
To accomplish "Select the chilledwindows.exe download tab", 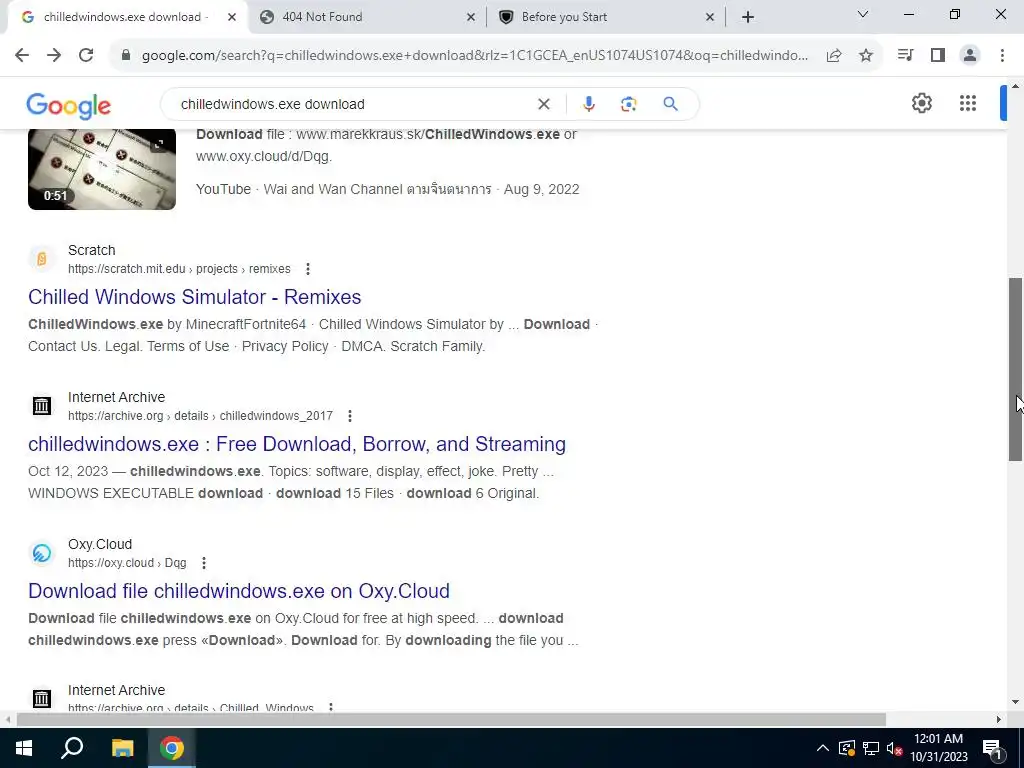I will (x=124, y=17).
